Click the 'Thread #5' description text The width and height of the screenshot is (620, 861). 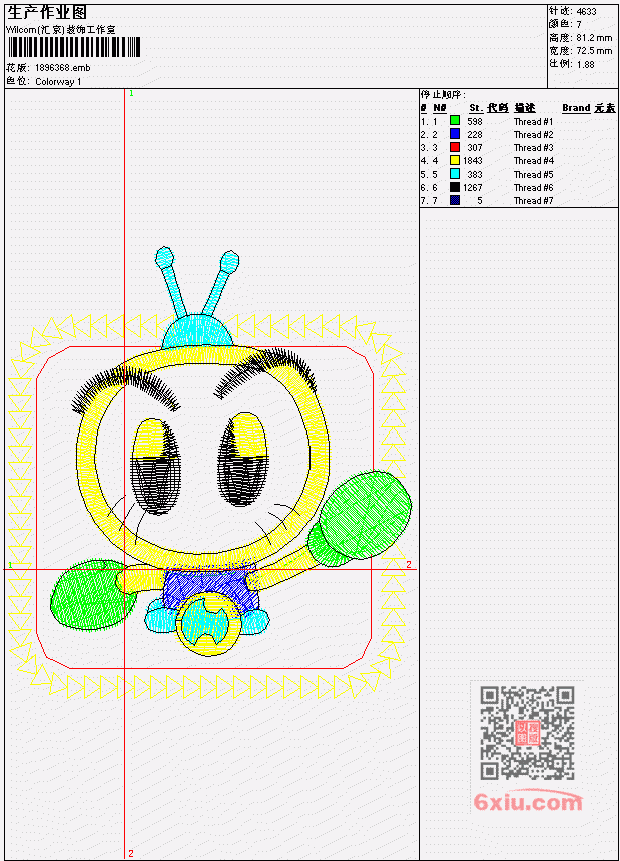pos(533,175)
